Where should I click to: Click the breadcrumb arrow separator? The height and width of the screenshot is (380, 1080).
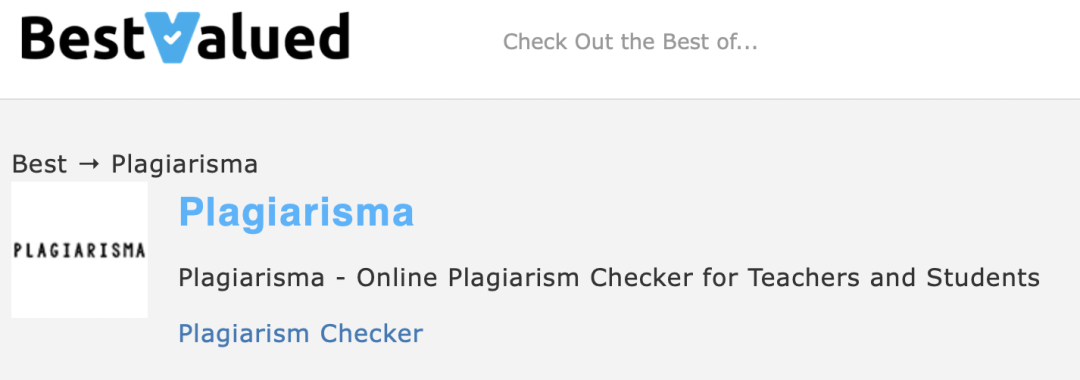tap(90, 165)
